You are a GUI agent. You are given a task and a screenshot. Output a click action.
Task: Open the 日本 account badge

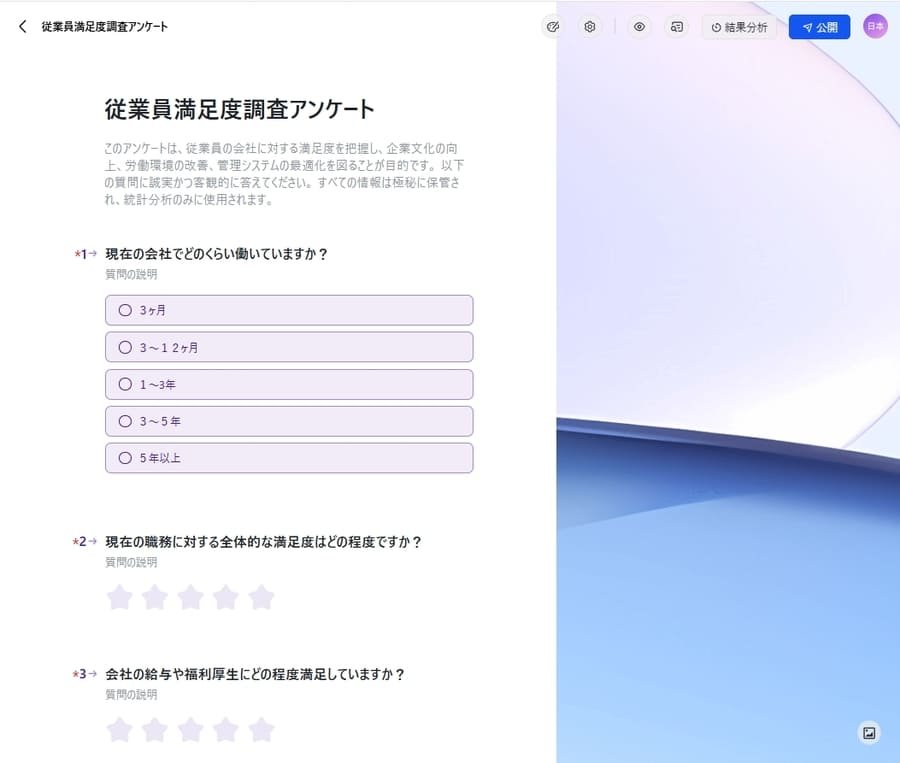pyautogui.click(x=874, y=27)
